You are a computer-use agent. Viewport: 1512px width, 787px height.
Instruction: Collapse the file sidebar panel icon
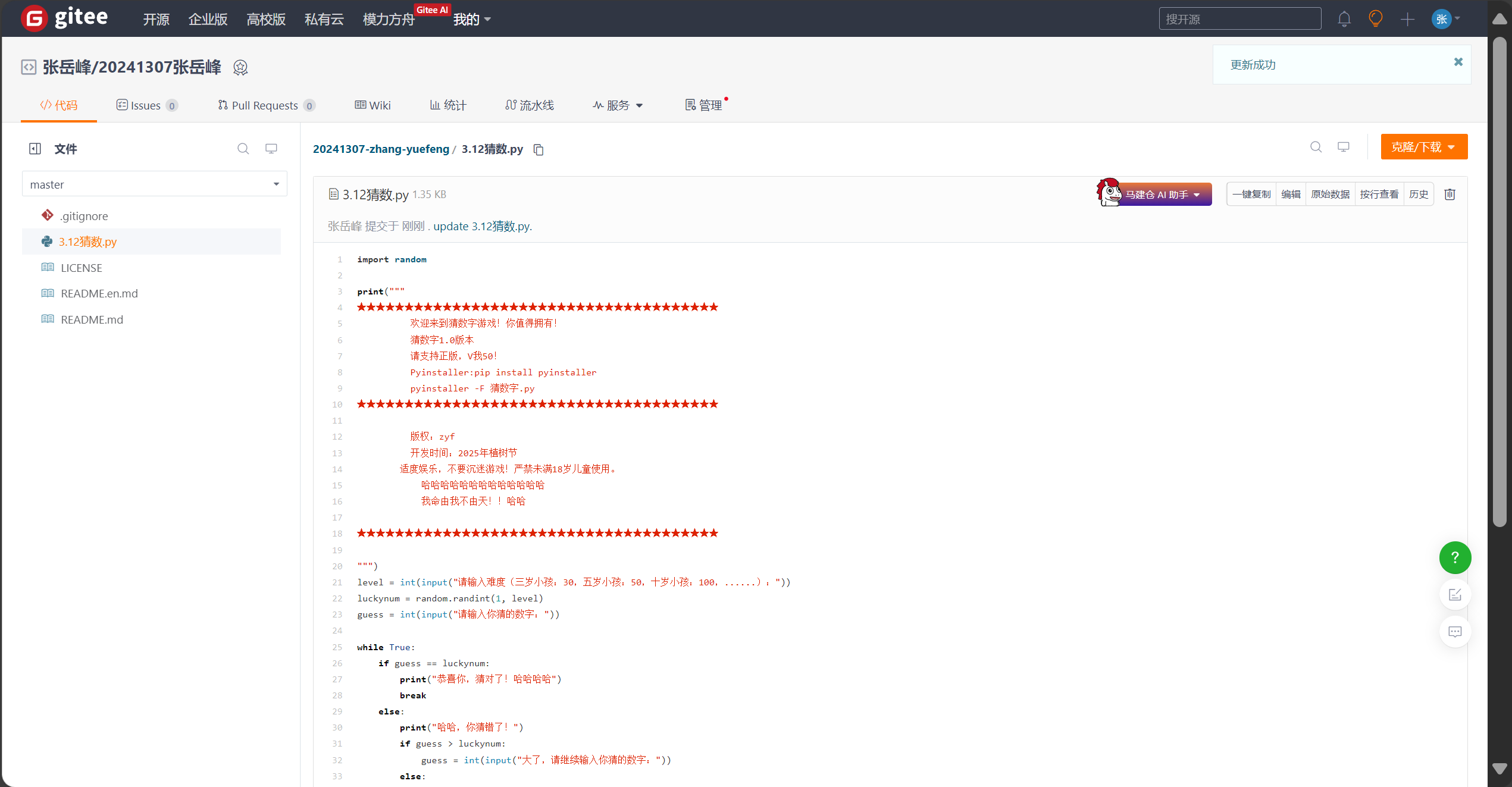coord(35,149)
